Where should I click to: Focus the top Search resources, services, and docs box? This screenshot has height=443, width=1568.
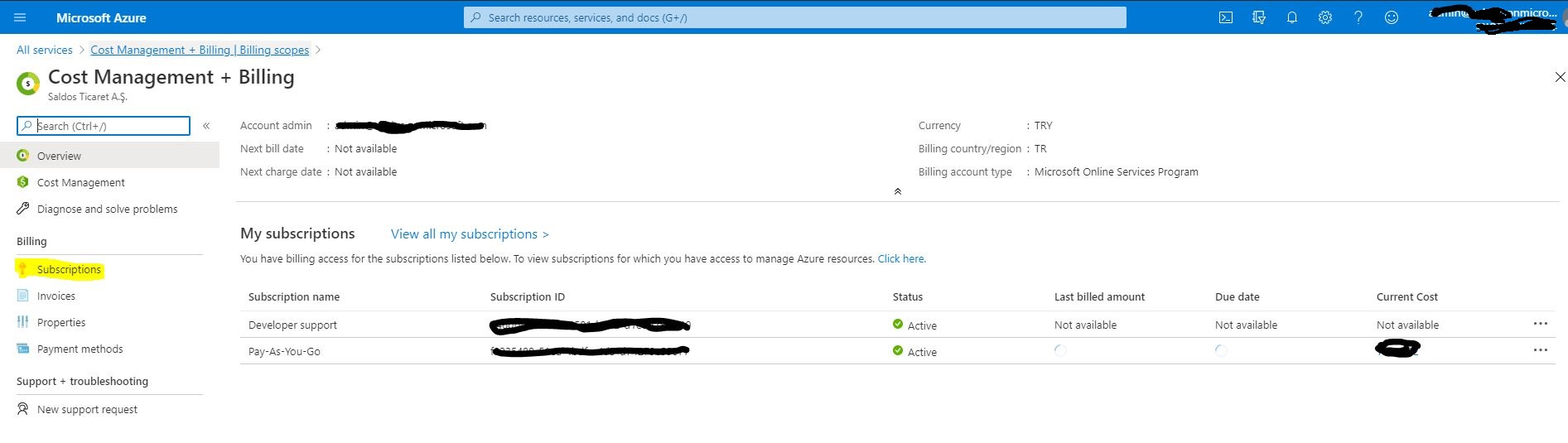tap(795, 17)
